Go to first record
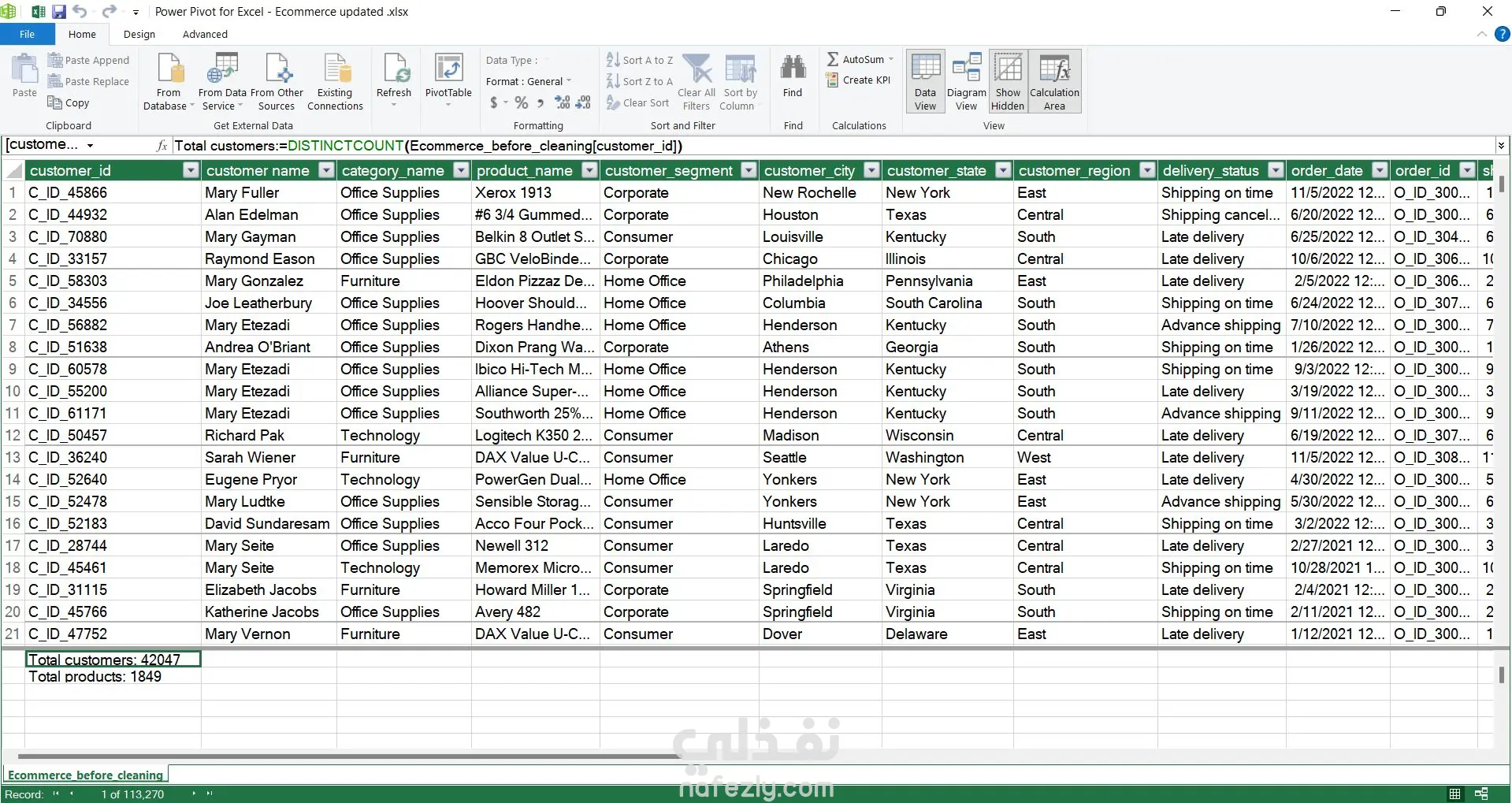The height and width of the screenshot is (803, 1512). (x=56, y=794)
